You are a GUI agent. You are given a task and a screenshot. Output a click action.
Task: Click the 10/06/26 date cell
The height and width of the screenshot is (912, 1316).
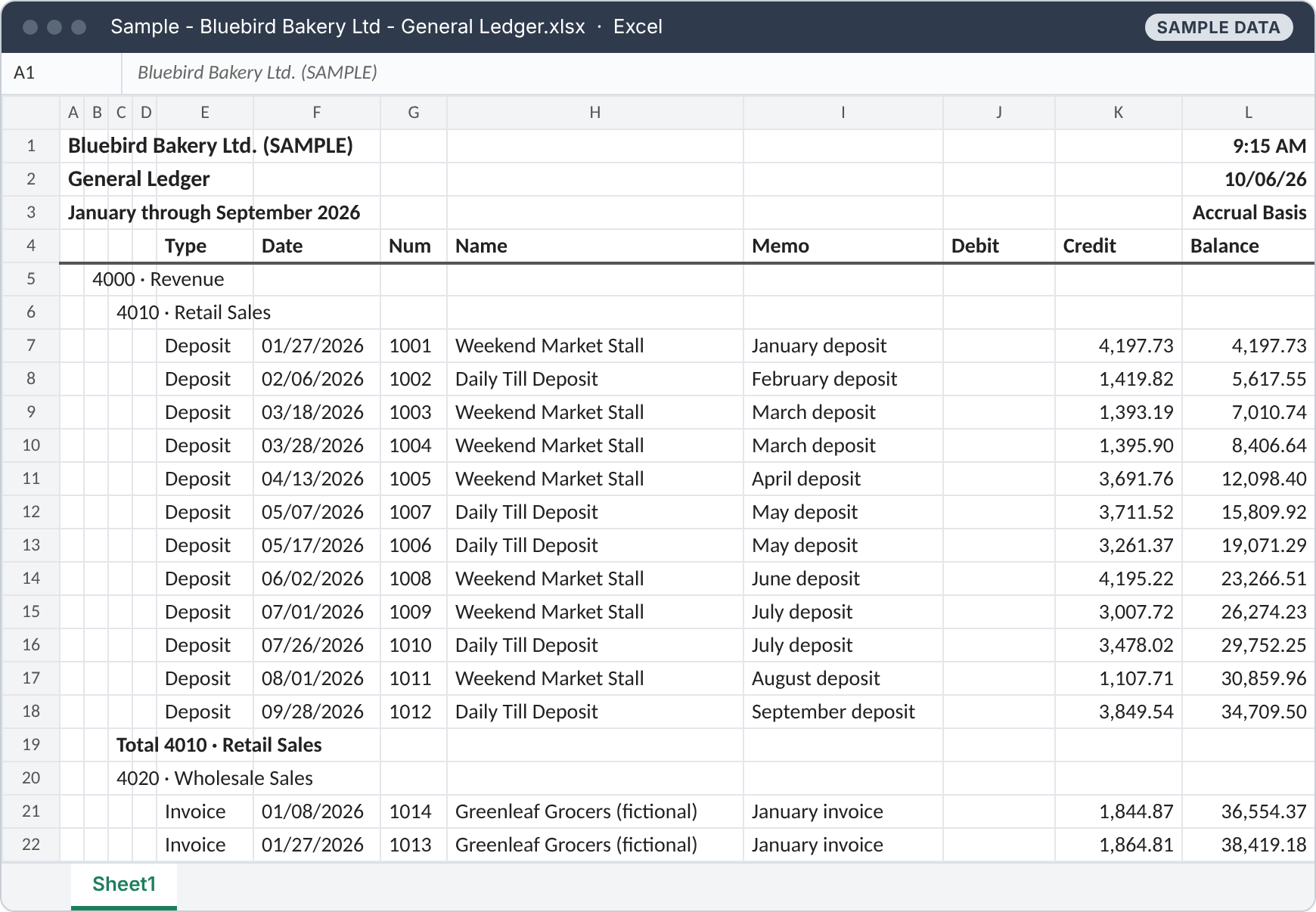pyautogui.click(x=1249, y=179)
